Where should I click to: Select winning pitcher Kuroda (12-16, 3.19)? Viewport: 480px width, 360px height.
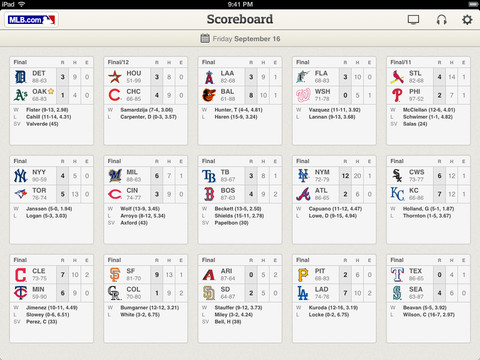tap(333, 307)
